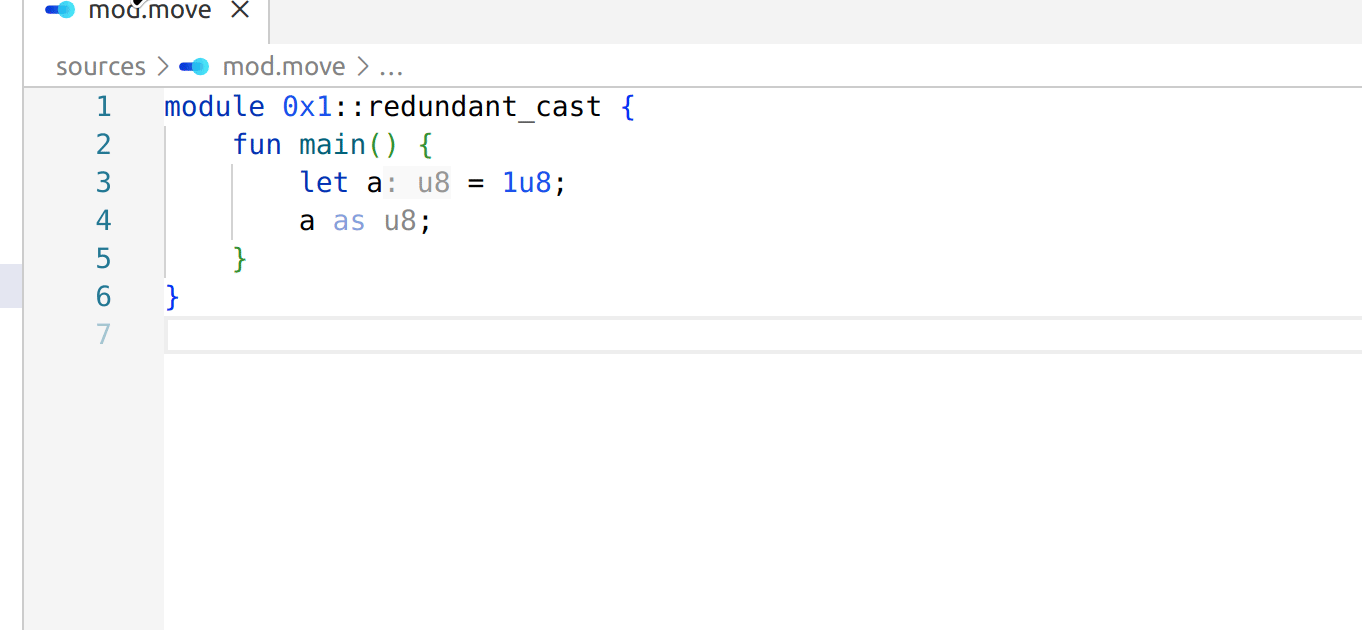The image size is (1362, 630).
Task: Select the 1u8 literal on line 3
Action: pos(526,182)
